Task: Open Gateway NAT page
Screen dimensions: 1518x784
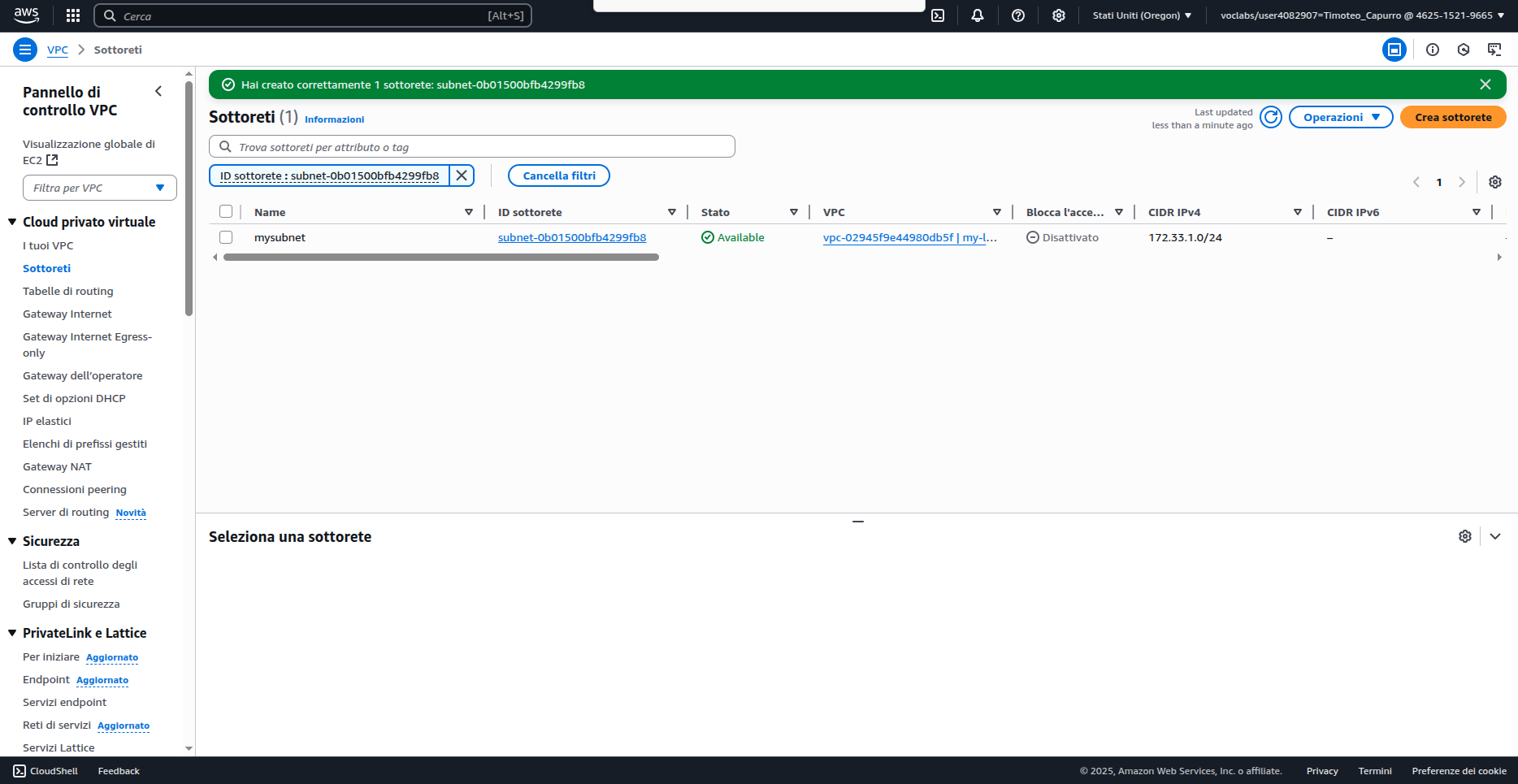Action: tap(57, 466)
